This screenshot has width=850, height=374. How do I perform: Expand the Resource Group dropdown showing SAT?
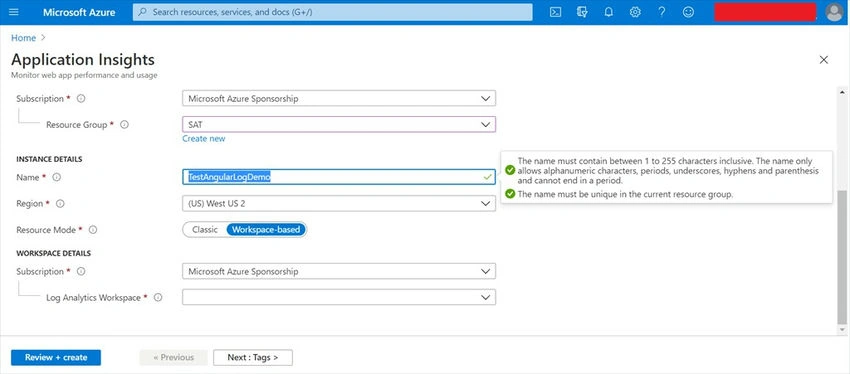tap(339, 125)
